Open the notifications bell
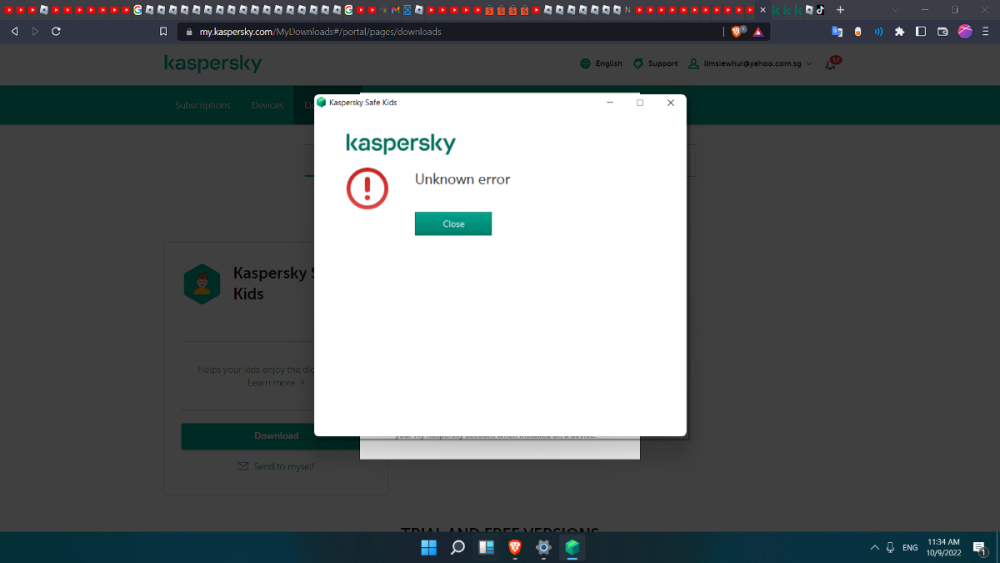 pos(831,63)
